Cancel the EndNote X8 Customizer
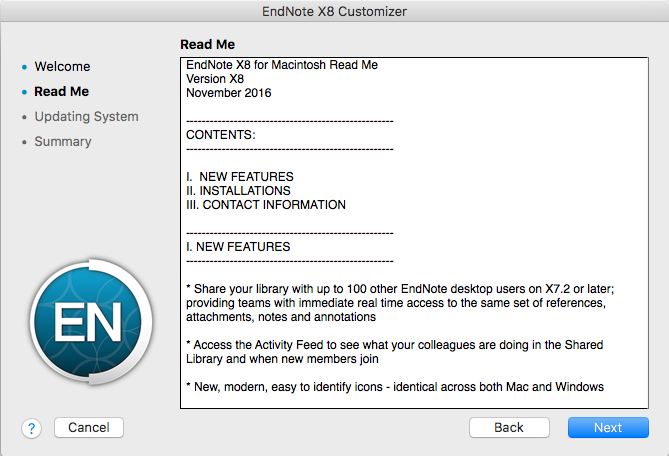 tap(89, 427)
